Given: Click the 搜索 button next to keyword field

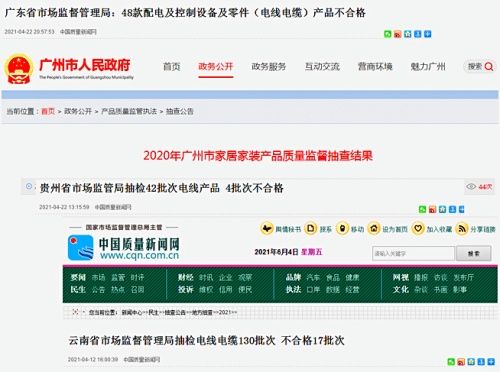Looking at the screenshot, I should click(474, 253).
